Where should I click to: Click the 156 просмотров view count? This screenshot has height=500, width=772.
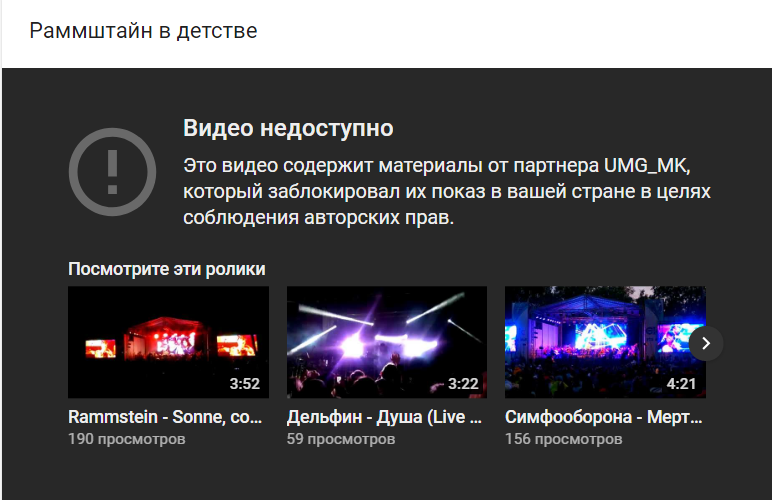point(563,438)
